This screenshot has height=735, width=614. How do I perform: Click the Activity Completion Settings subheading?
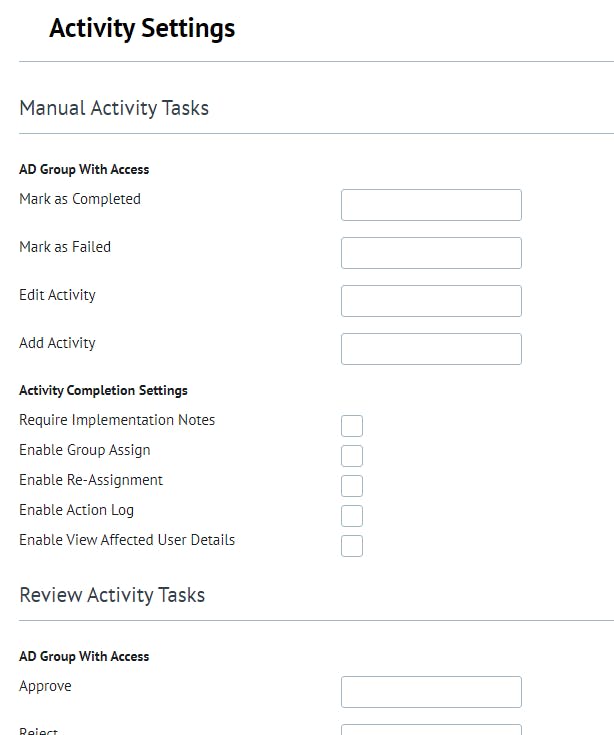pyautogui.click(x=103, y=390)
